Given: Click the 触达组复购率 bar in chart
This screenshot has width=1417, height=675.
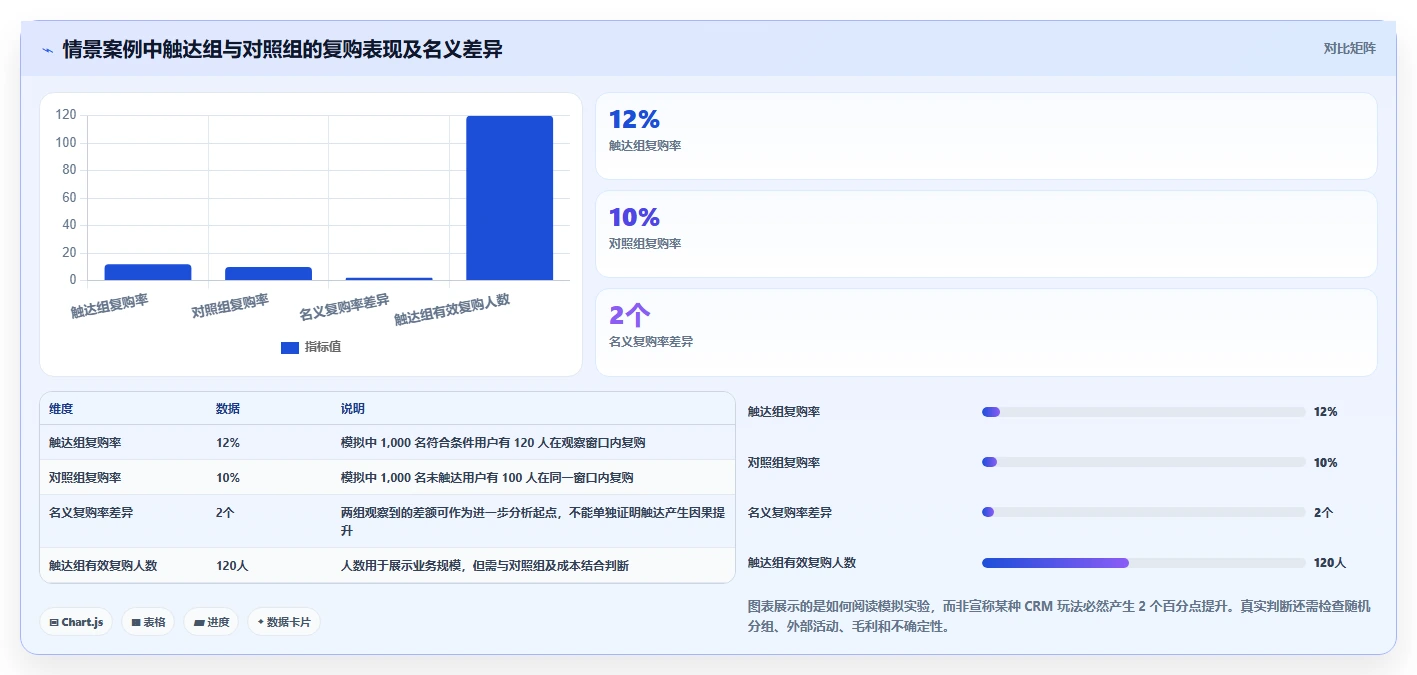Looking at the screenshot, I should [148, 272].
